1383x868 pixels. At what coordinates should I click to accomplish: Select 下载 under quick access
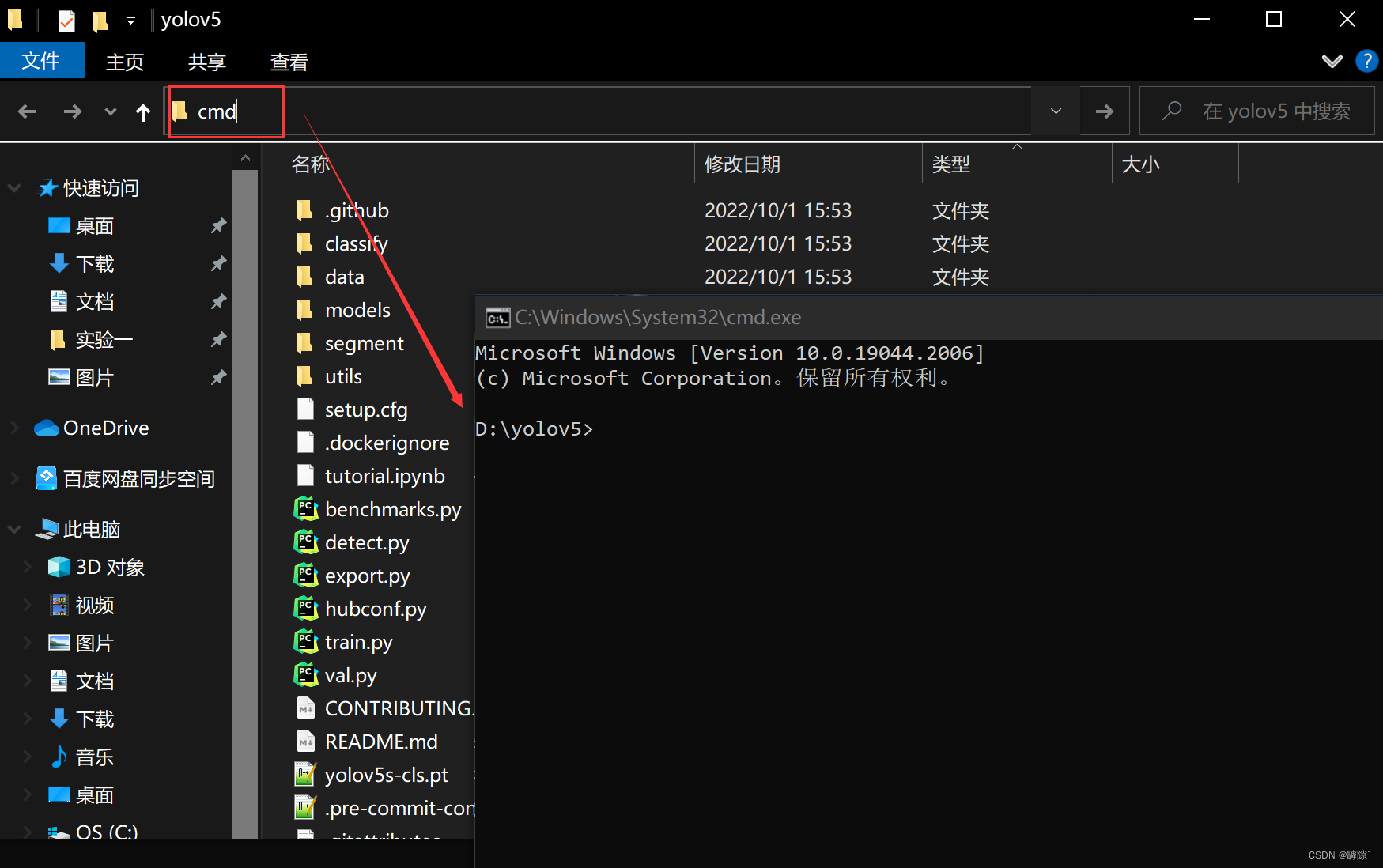[95, 264]
